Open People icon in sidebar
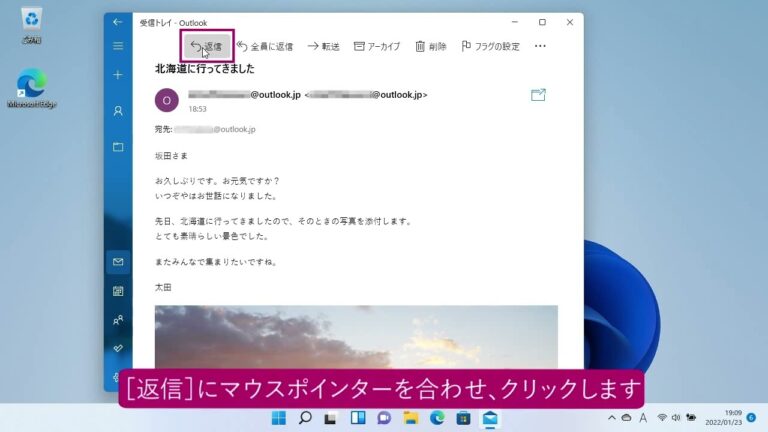The height and width of the screenshot is (432, 768). (x=118, y=320)
